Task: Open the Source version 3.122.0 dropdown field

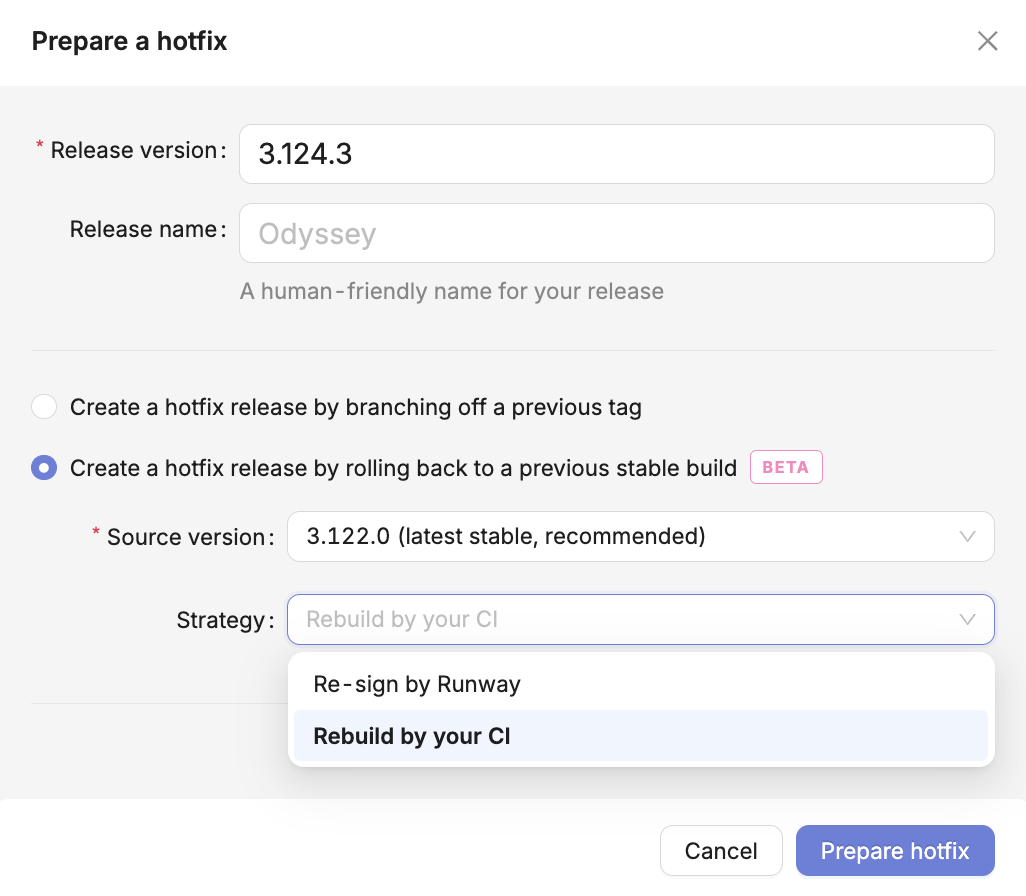Action: point(620,537)
